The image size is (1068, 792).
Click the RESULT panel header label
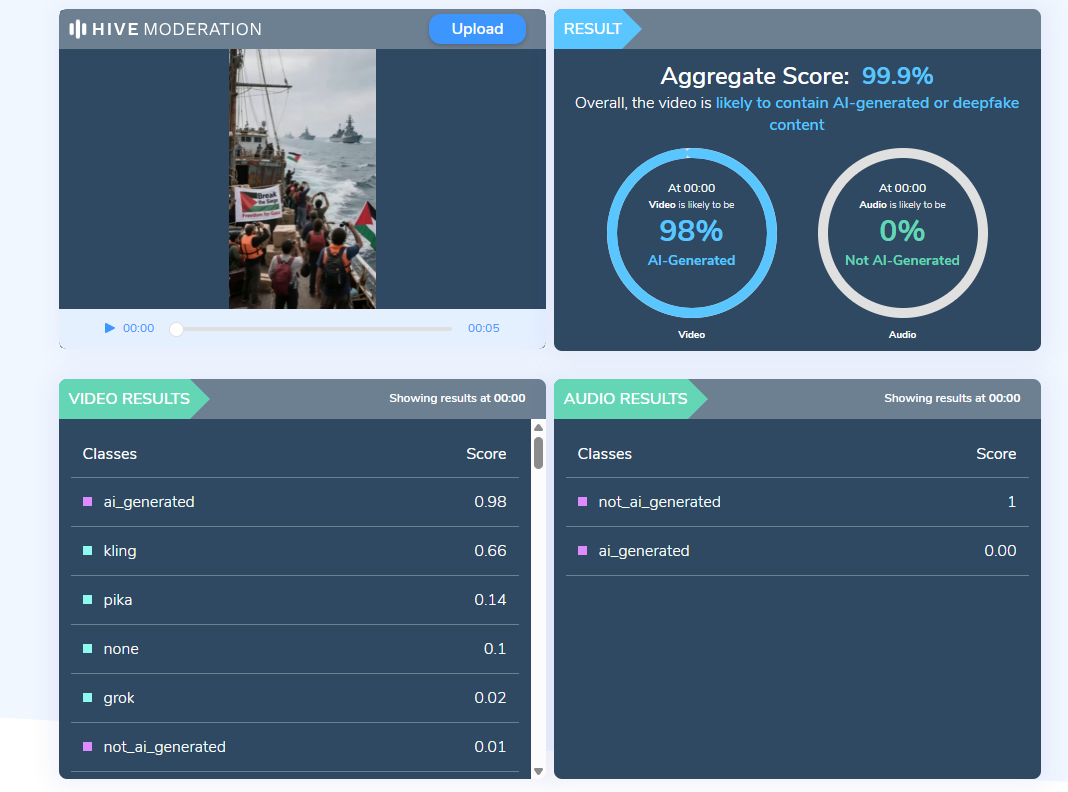pyautogui.click(x=592, y=29)
